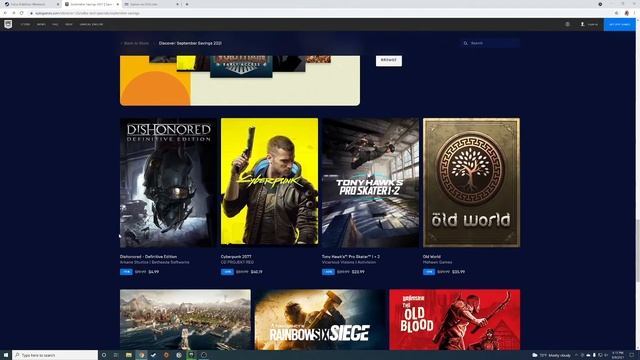This screenshot has height=360, width=640.
Task: Open the Cyberpunk 2077 cover art
Action: (269, 182)
